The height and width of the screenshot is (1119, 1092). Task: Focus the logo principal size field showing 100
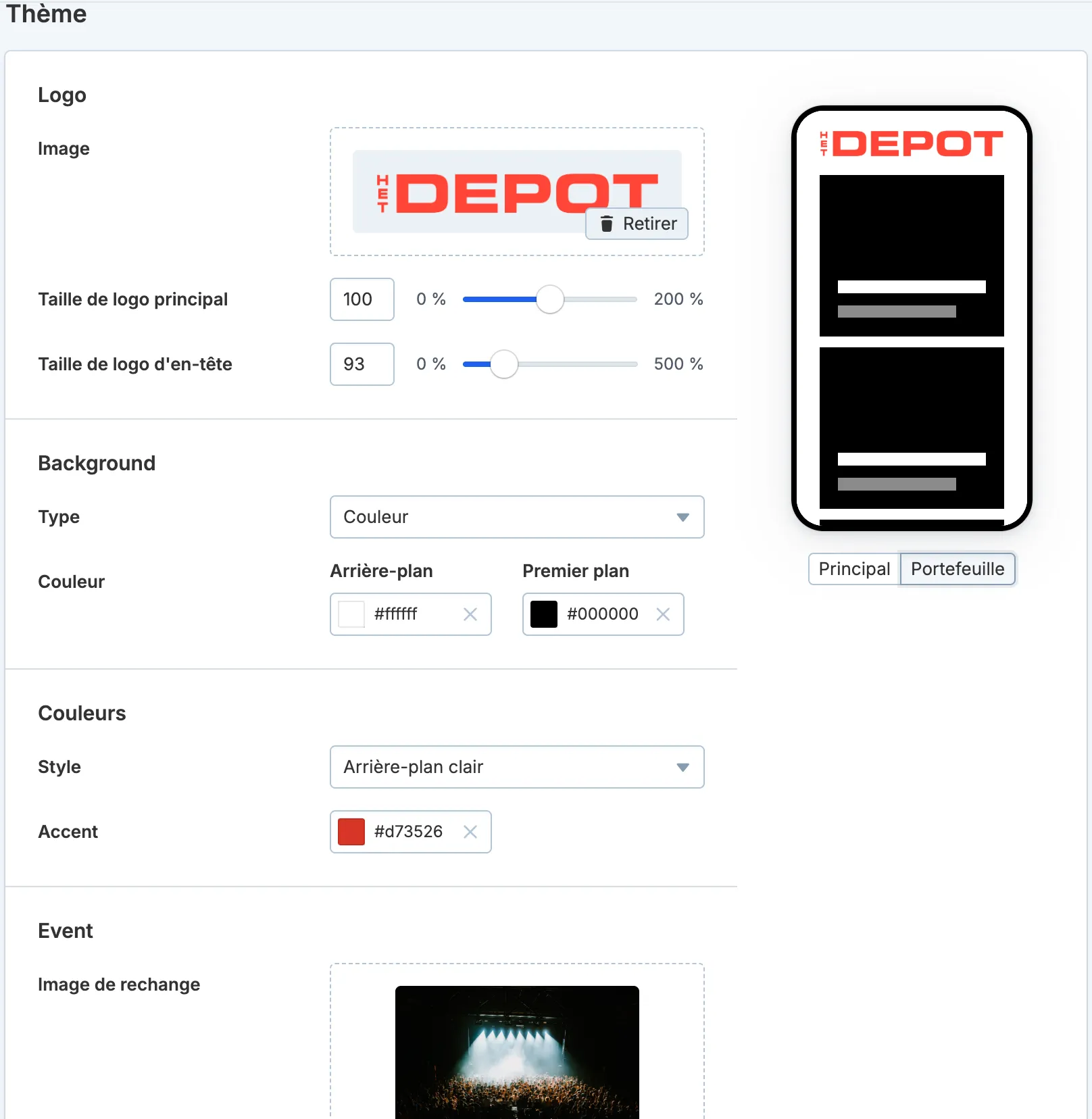point(362,299)
